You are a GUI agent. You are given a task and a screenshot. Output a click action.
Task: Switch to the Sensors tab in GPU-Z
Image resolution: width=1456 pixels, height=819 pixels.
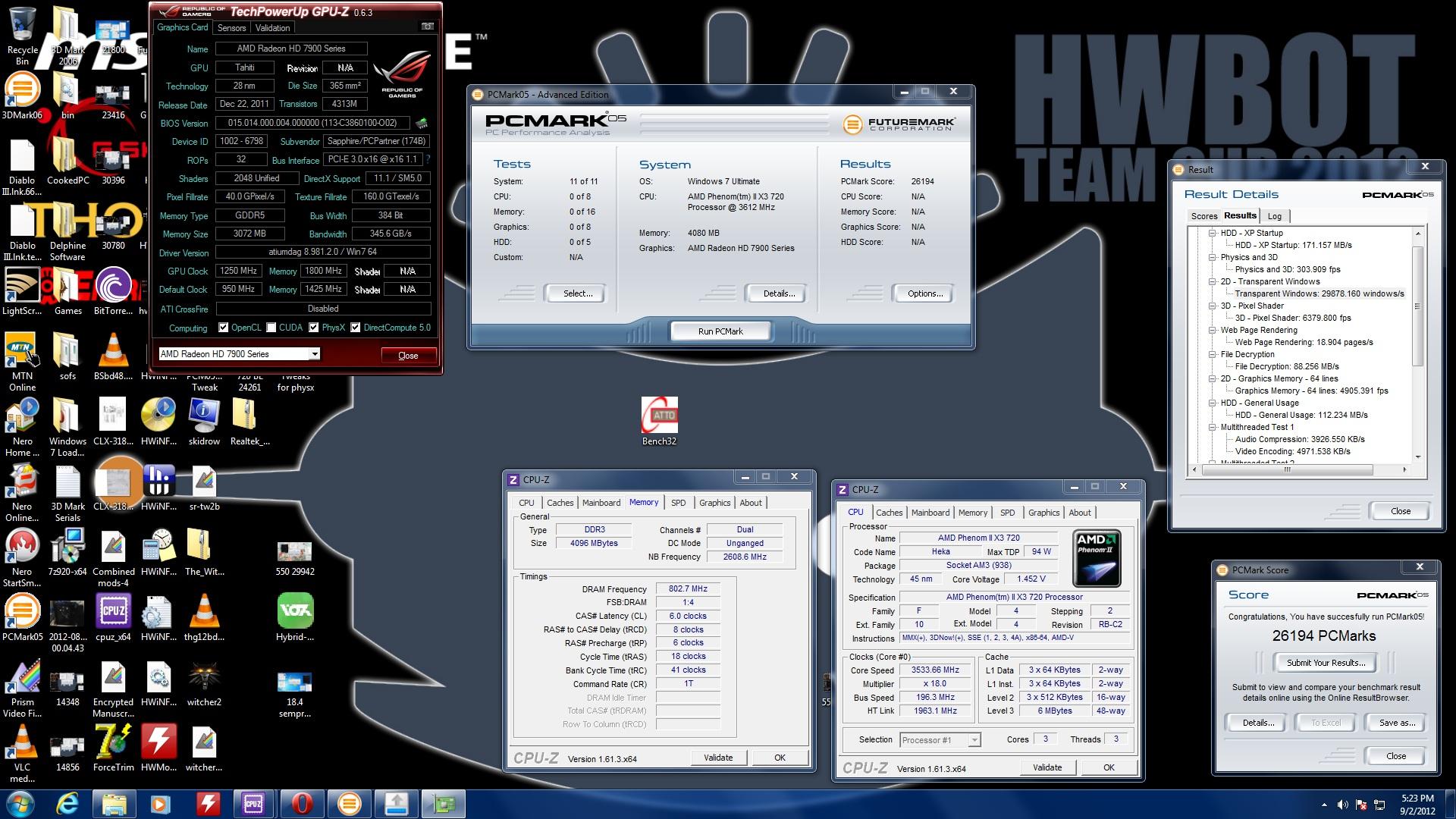click(231, 27)
